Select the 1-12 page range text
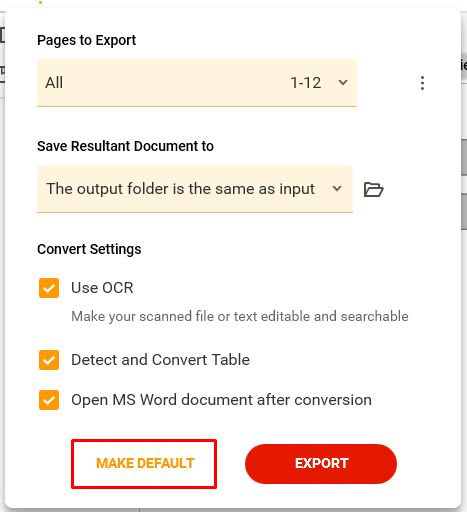 pos(306,83)
